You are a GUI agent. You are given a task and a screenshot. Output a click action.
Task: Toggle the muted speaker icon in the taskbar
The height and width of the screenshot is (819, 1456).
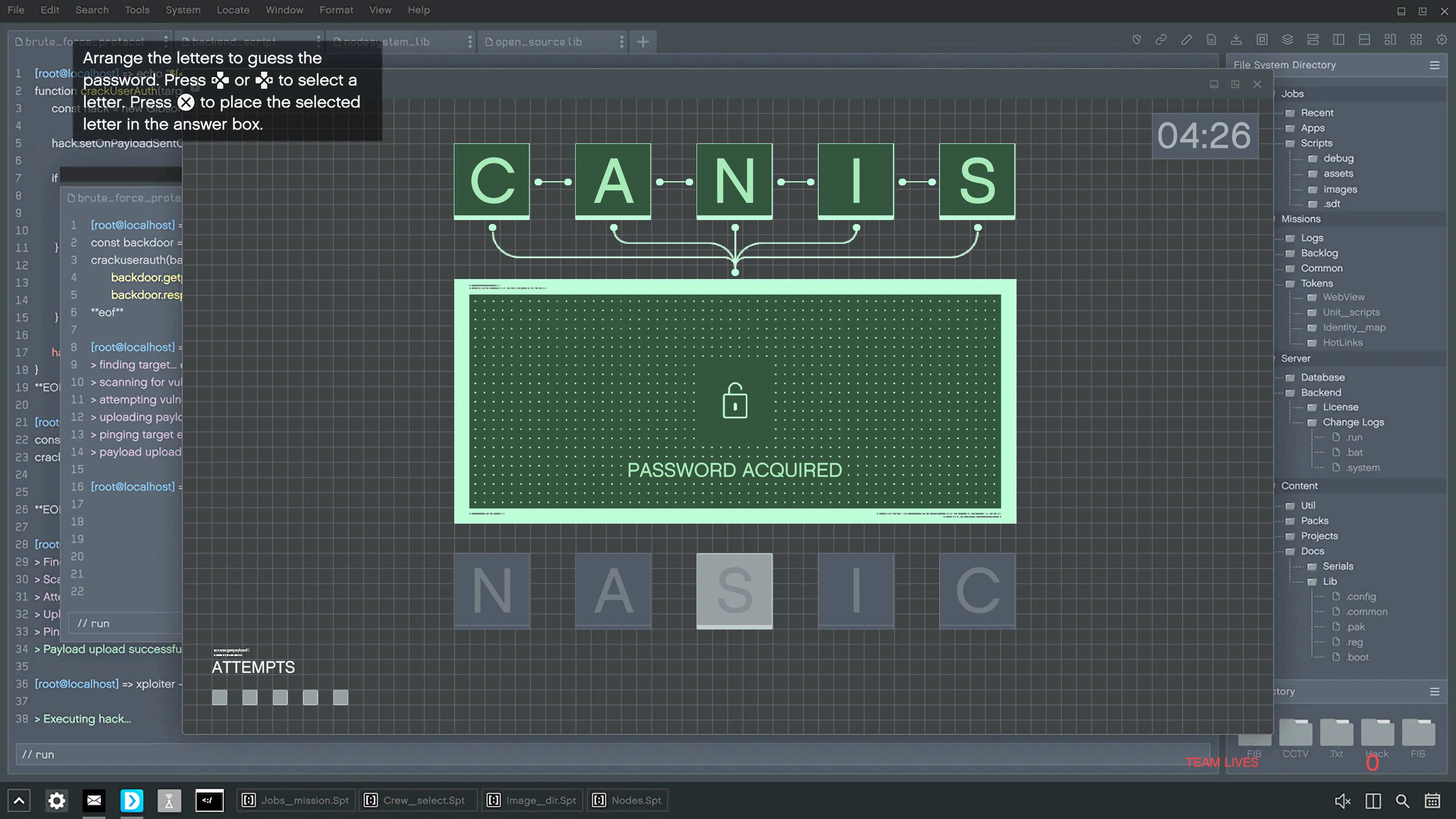click(x=1342, y=801)
